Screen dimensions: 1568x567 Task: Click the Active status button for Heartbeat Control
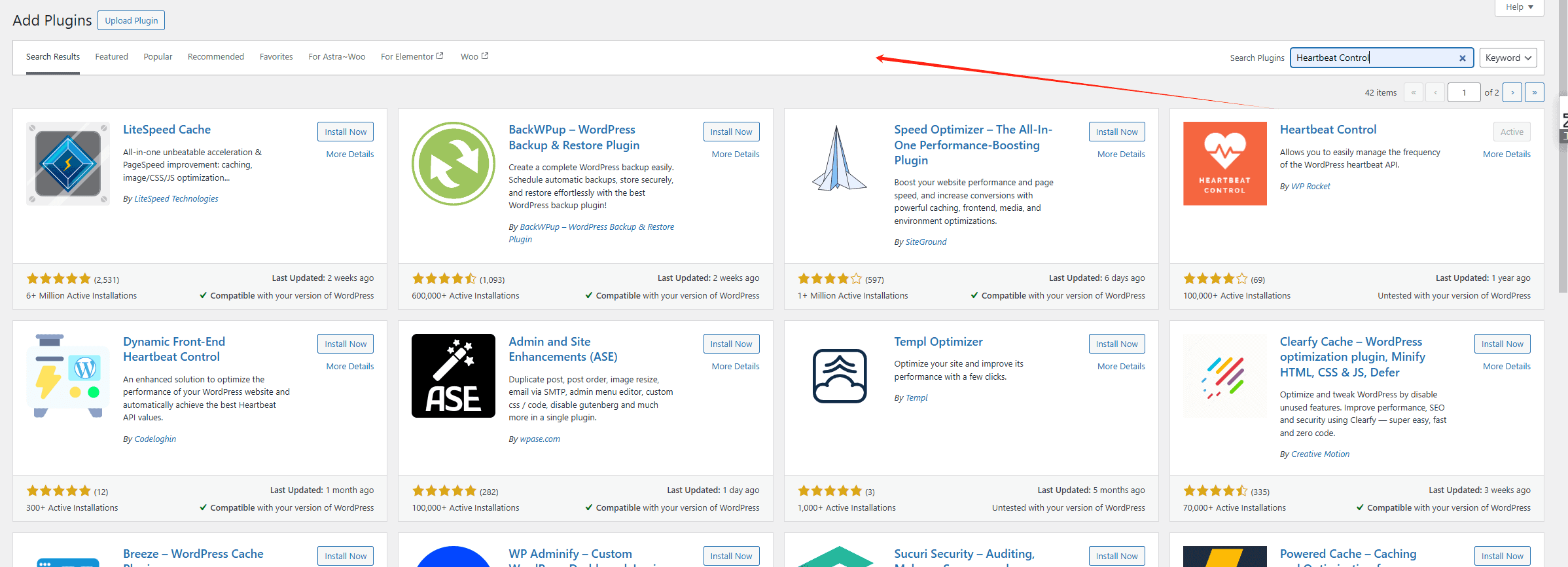pyautogui.click(x=1512, y=132)
